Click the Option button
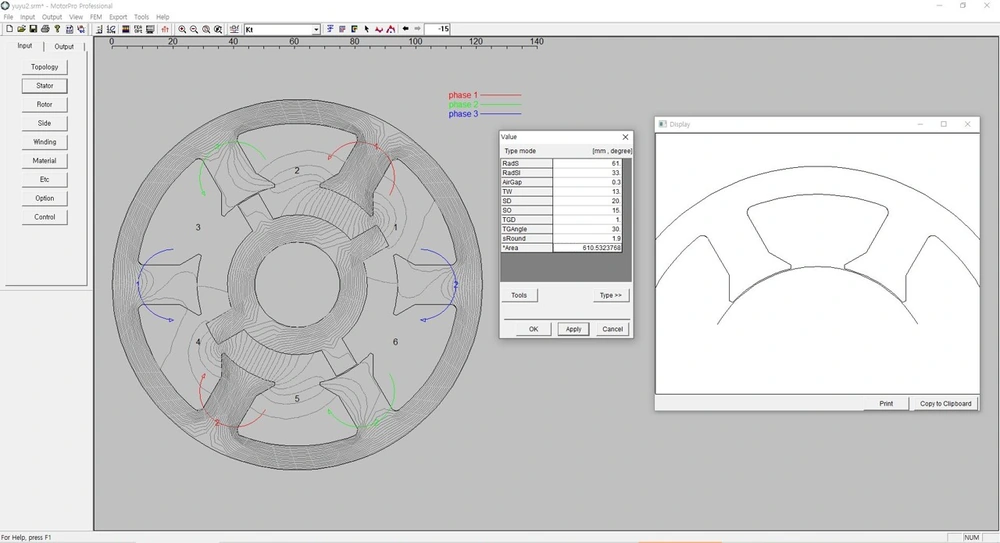 pos(45,198)
